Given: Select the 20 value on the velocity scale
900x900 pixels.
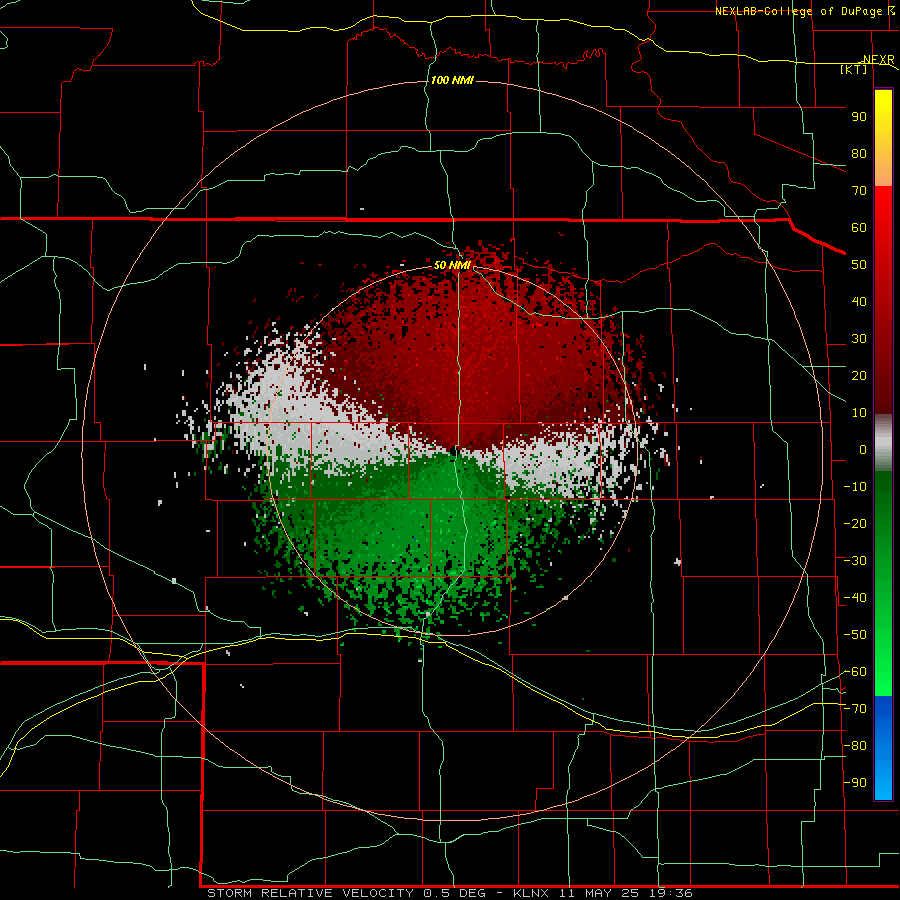Looking at the screenshot, I should pyautogui.click(x=859, y=376).
